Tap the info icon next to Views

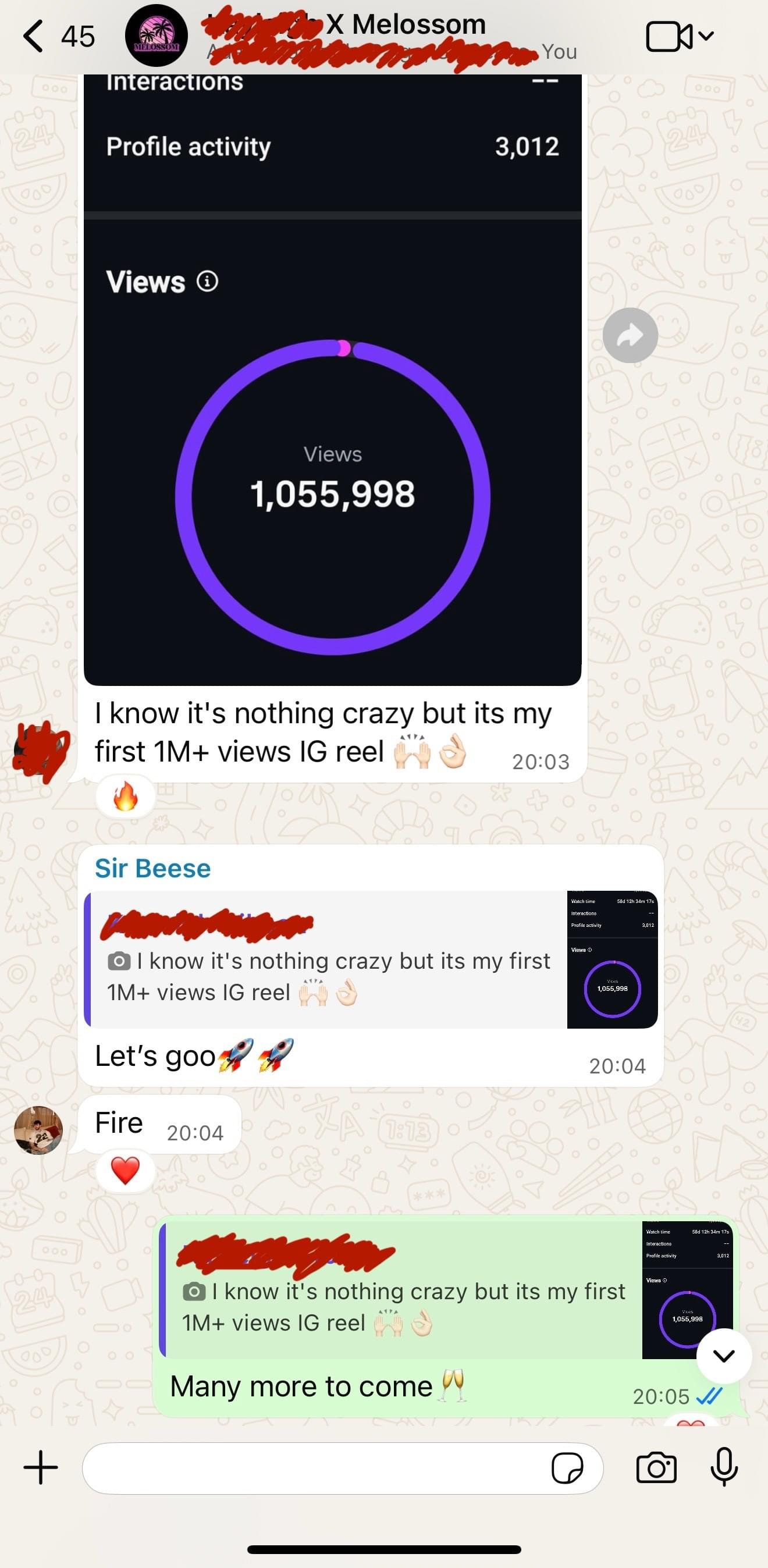(207, 282)
